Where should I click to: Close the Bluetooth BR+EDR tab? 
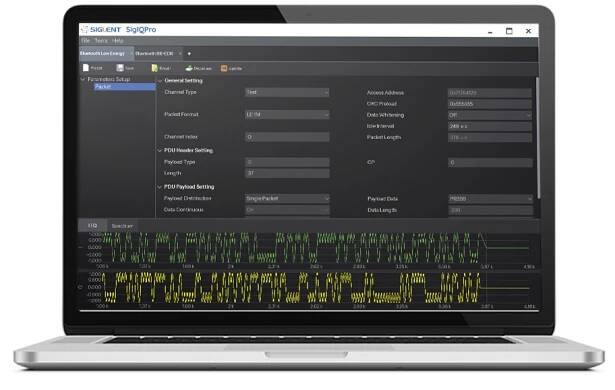point(180,53)
